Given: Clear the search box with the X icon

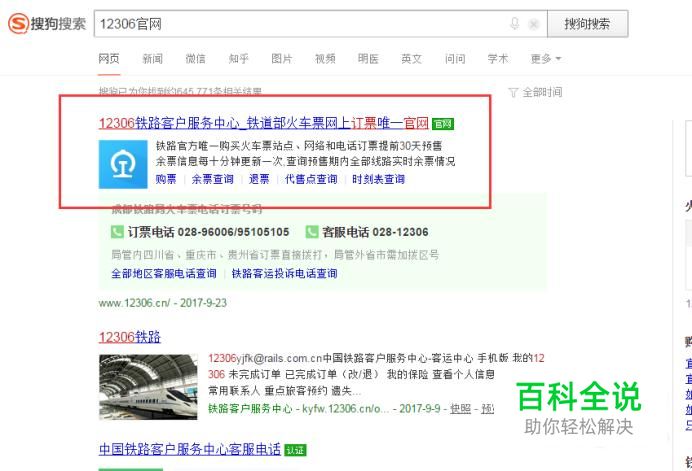Looking at the screenshot, I should pos(534,24).
